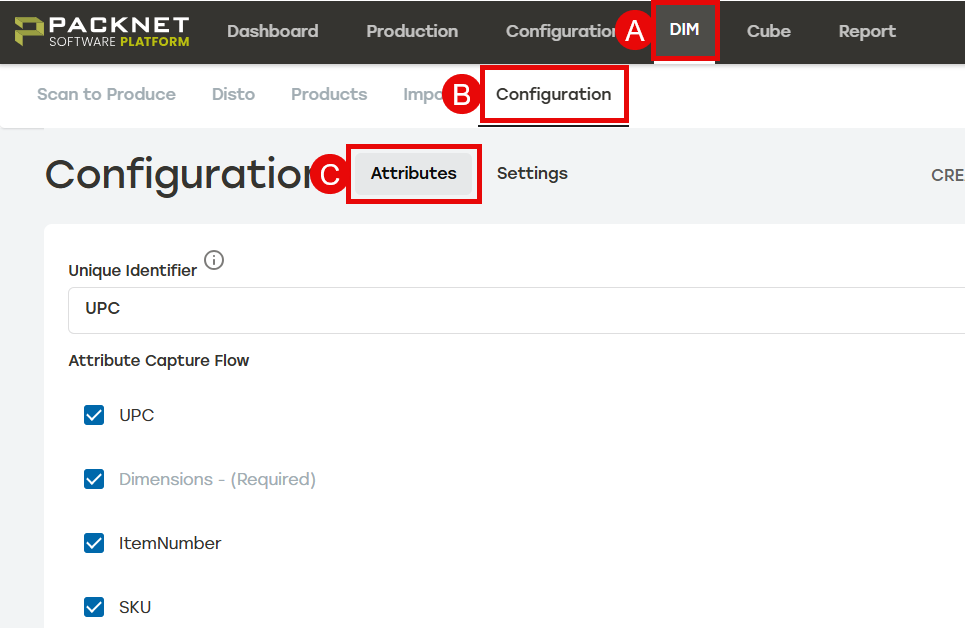Open the Report section

tap(866, 31)
